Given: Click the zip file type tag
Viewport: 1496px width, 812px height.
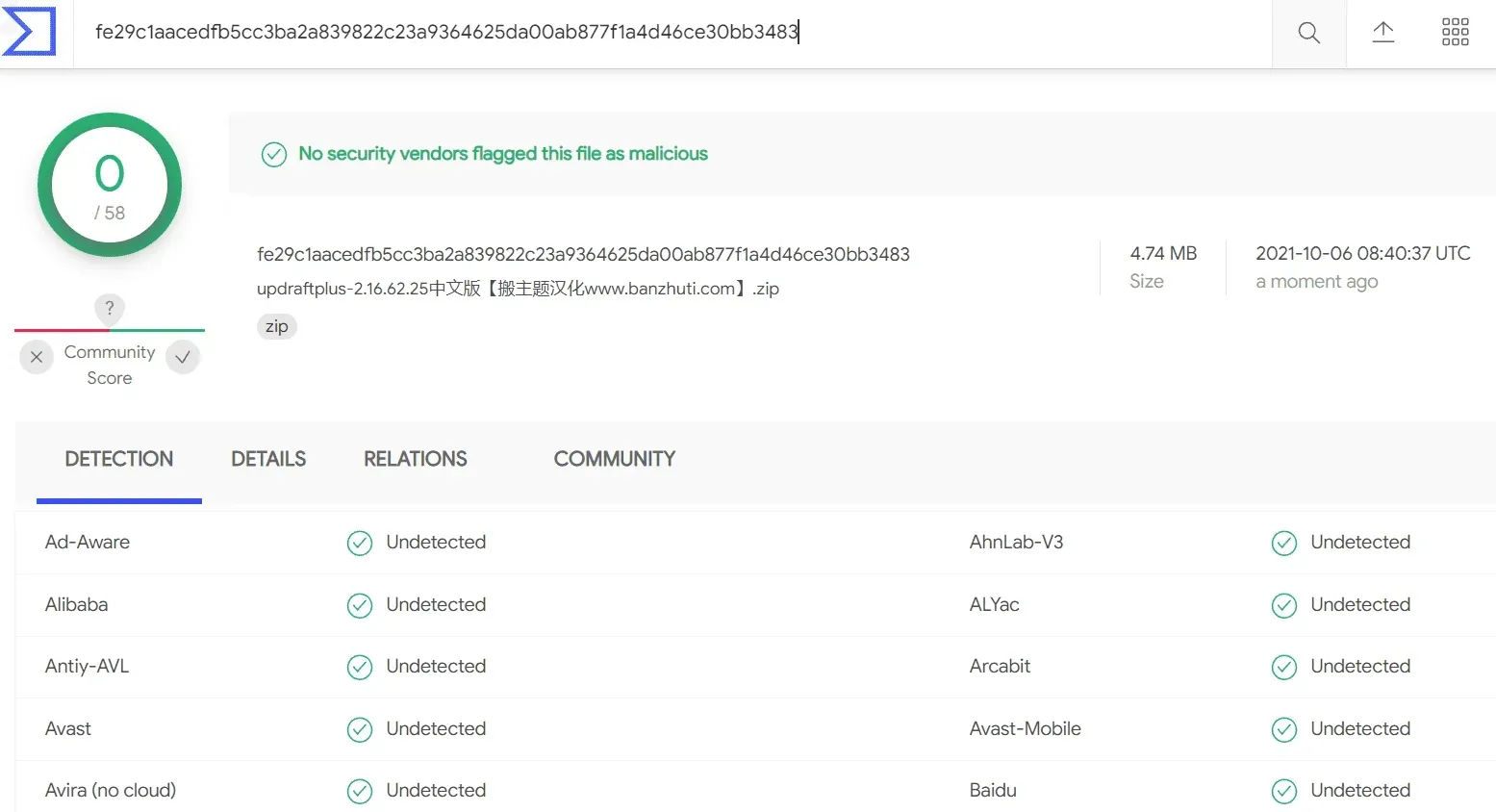Looking at the screenshot, I should [277, 326].
